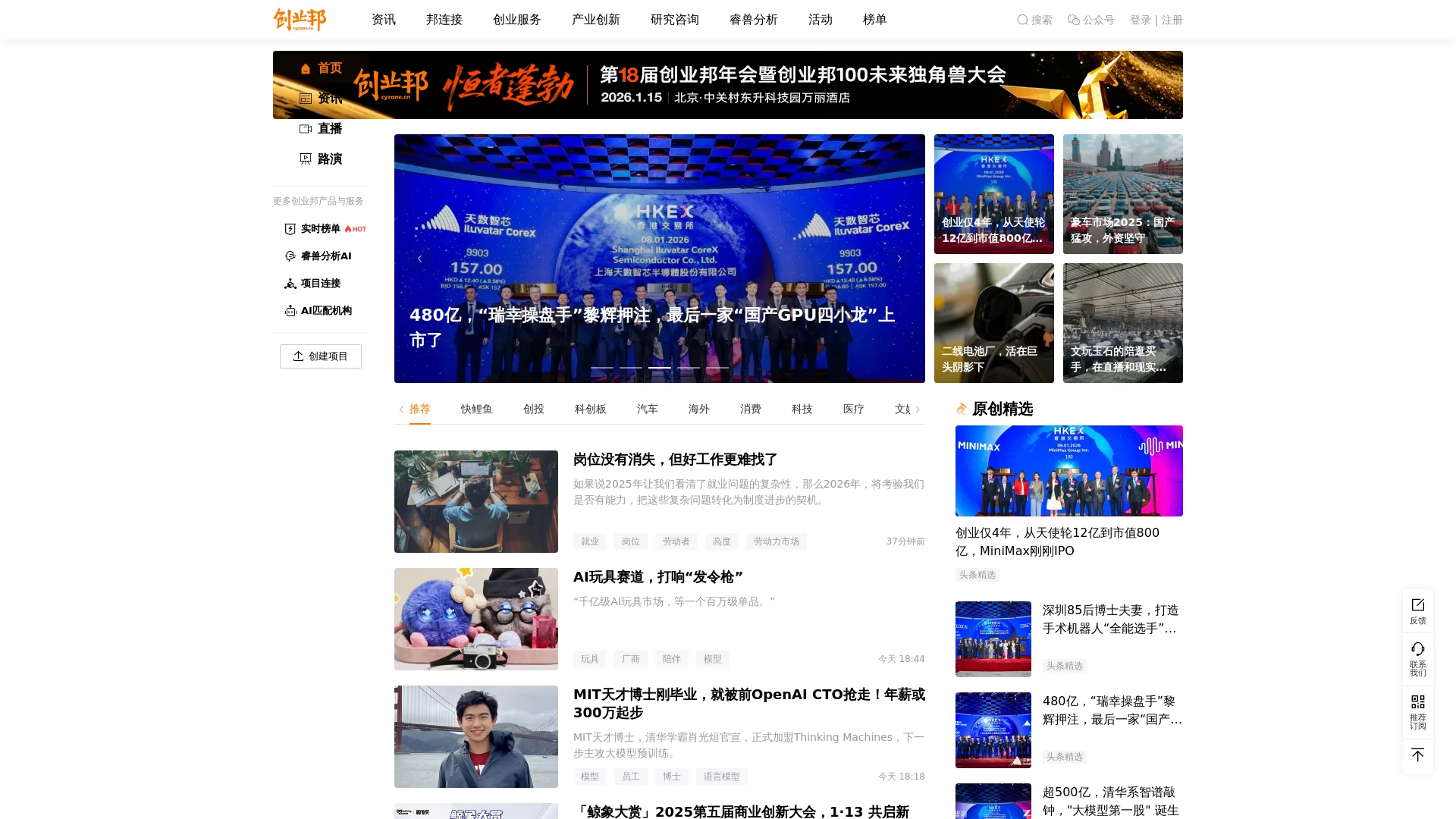1456x819 pixels.
Task: Show the 推荐订阅 QR code icon
Action: click(1417, 711)
